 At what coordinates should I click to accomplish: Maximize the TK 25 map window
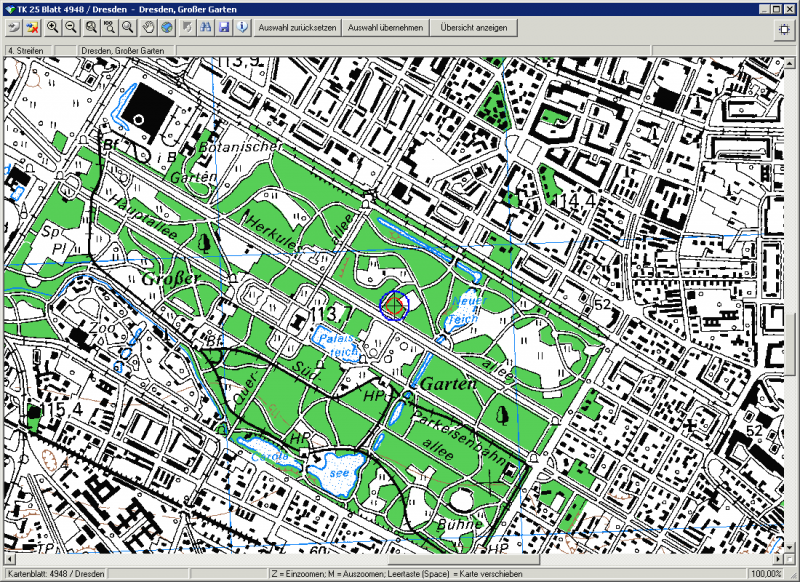tap(775, 8)
